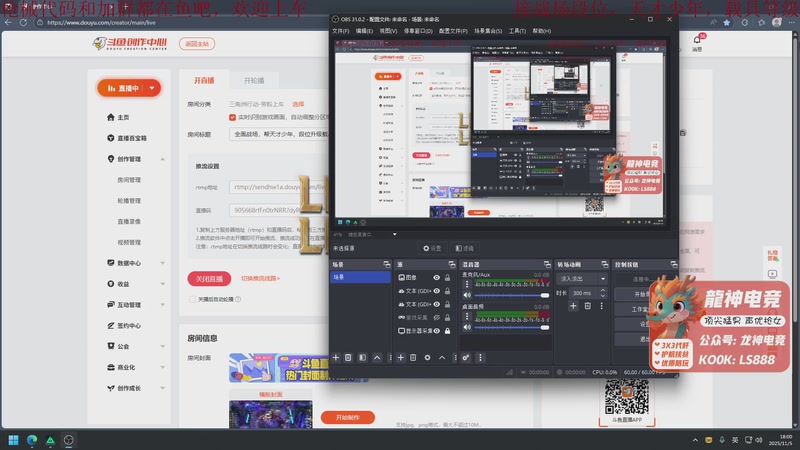Screen dimensions: 800x450
Task: Toggle lock on the 图像 source
Action: (447, 278)
